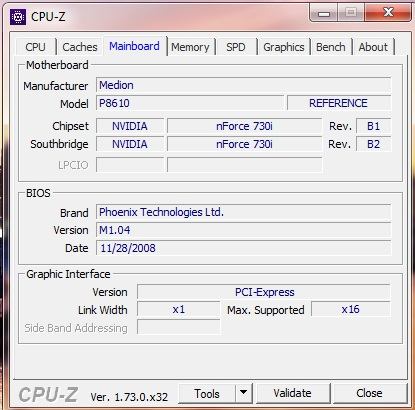This screenshot has height=410, width=415.
Task: Click the BIOS version M1.04 value
Action: click(243, 230)
